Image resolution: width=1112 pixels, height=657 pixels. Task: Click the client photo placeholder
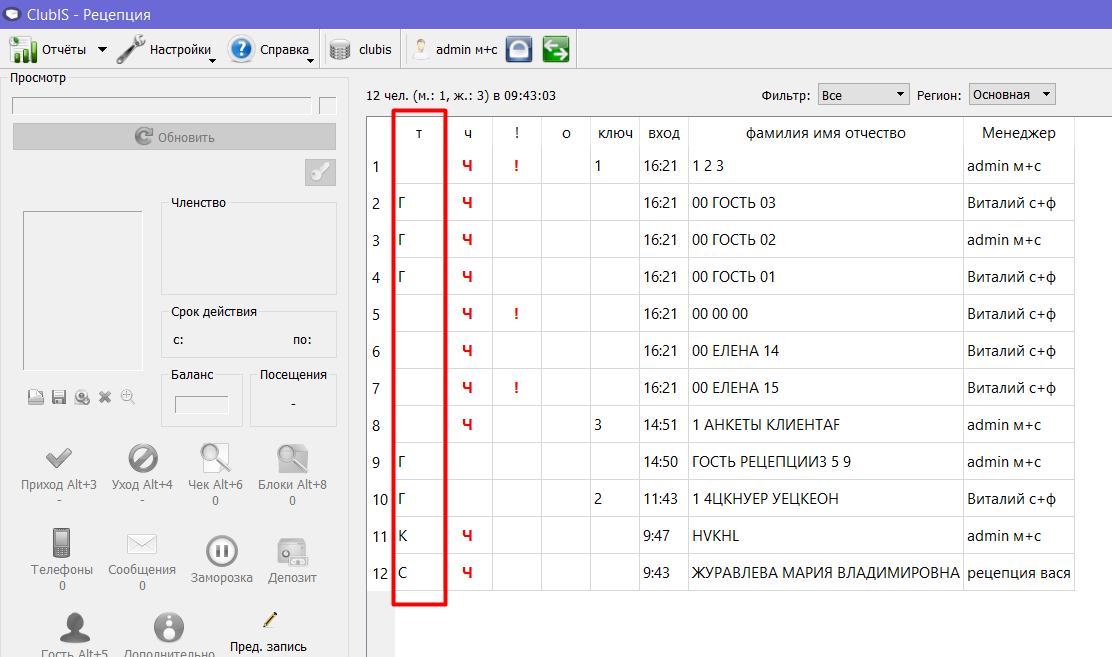point(83,291)
